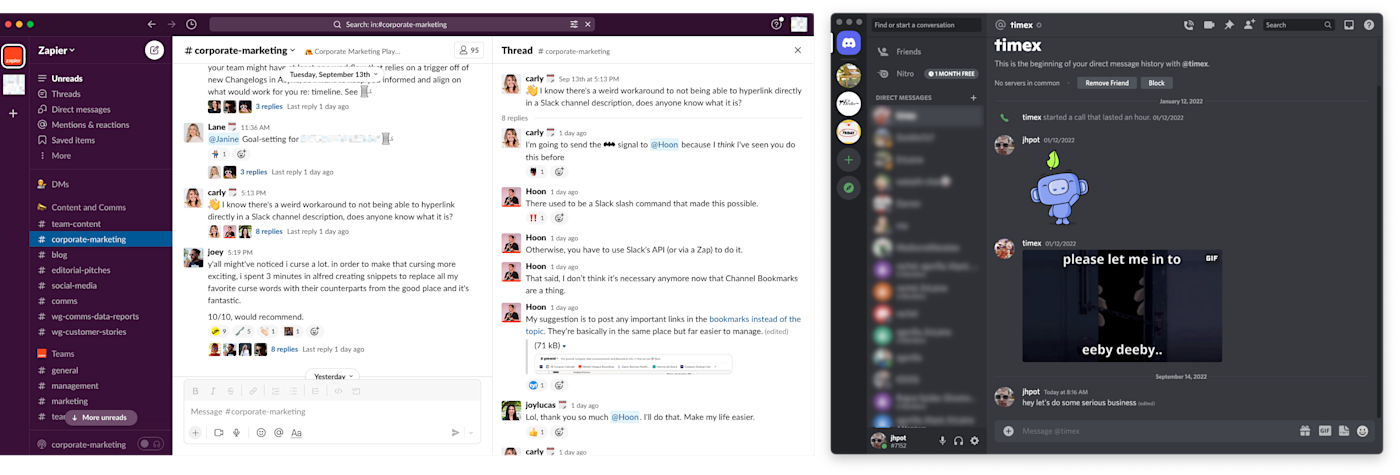Toggle bold in Slack message composer
Screen dimensions: 1400x475
point(195,391)
